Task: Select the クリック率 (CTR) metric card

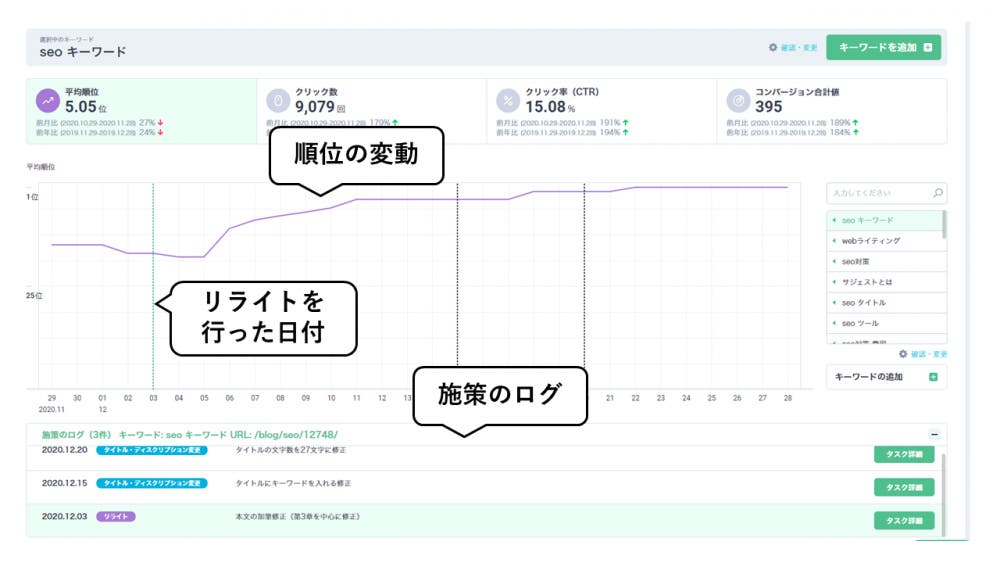Action: (x=601, y=112)
